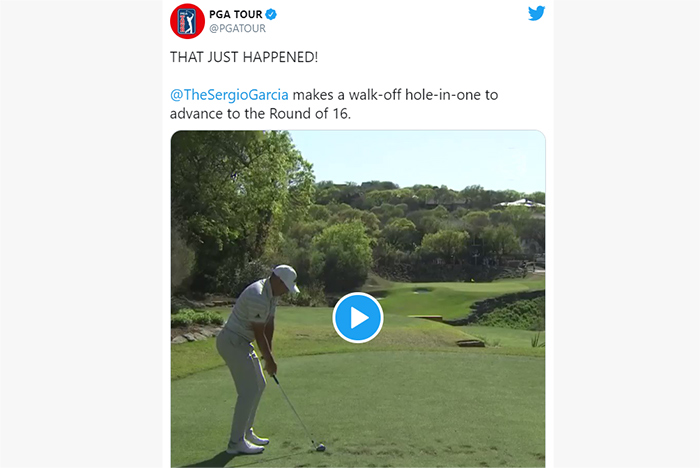
Task: Play the embedded hole-in-one video
Action: coord(358,318)
